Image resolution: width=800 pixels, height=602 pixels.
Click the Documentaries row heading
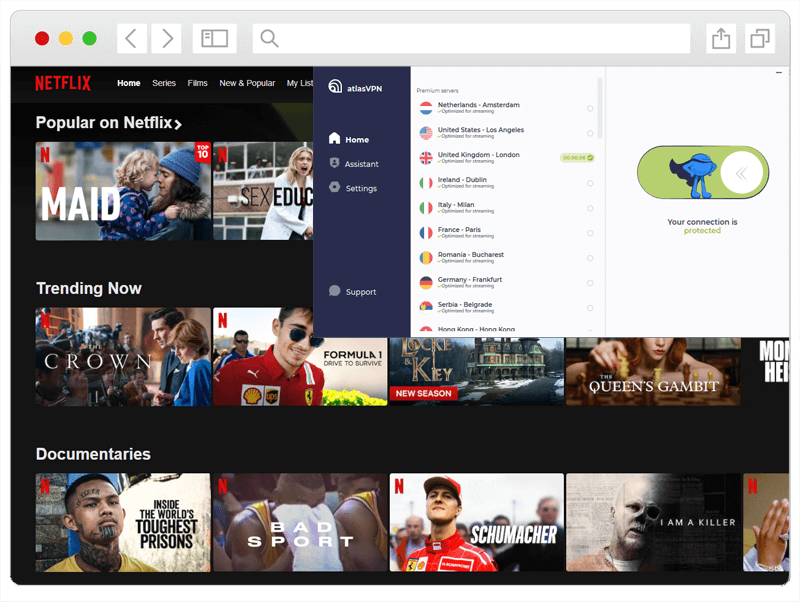tap(93, 454)
